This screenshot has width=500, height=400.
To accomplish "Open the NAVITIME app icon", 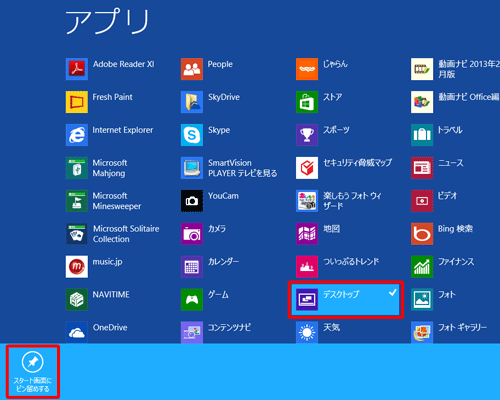I will 77,300.
